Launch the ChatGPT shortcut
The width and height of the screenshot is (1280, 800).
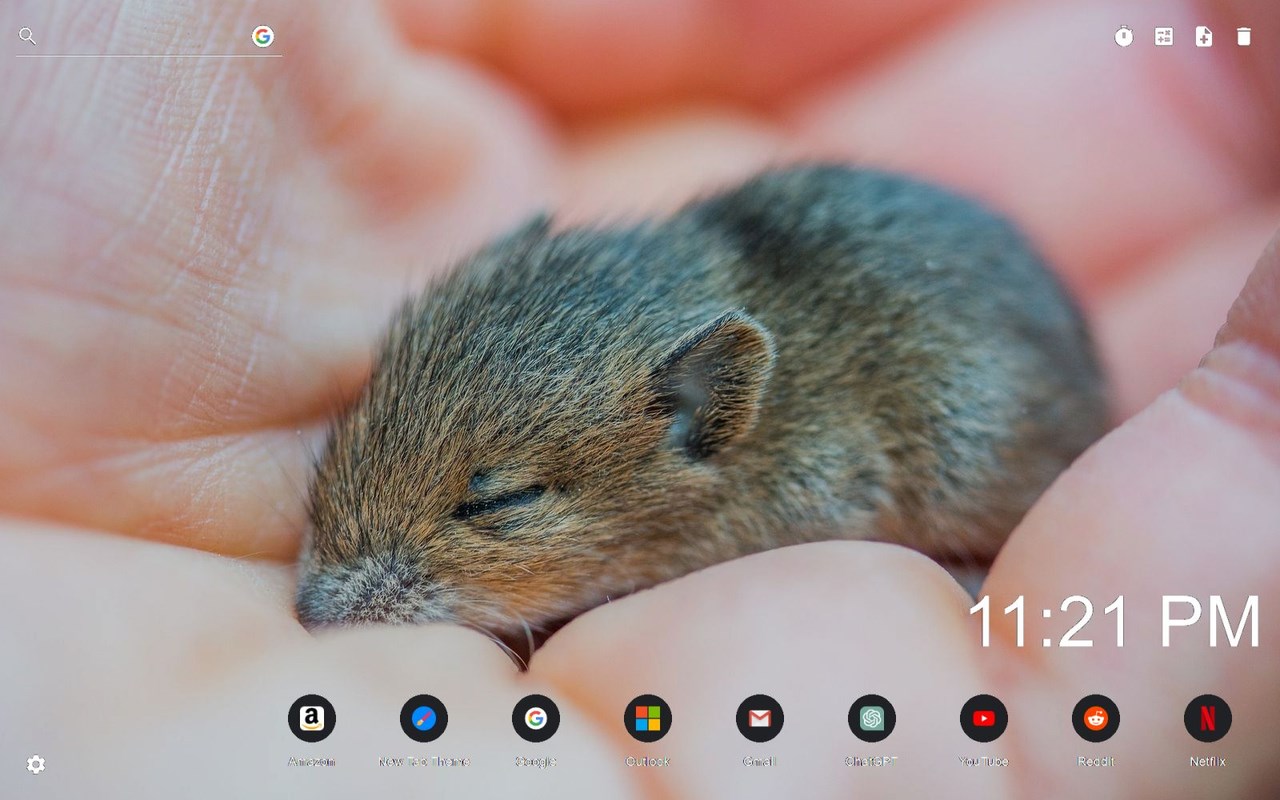(x=872, y=718)
